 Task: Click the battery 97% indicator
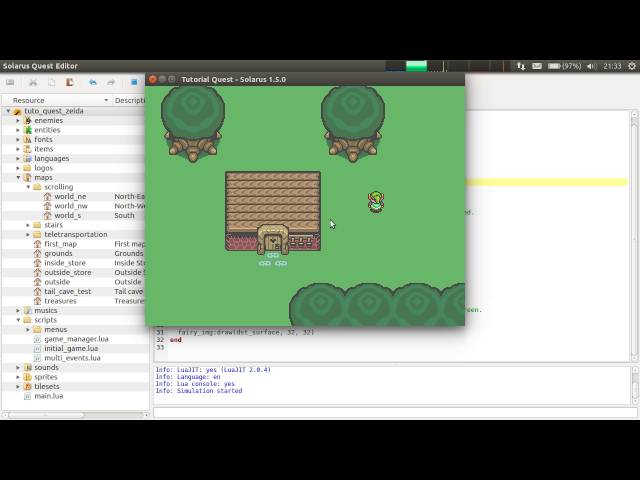(564, 66)
